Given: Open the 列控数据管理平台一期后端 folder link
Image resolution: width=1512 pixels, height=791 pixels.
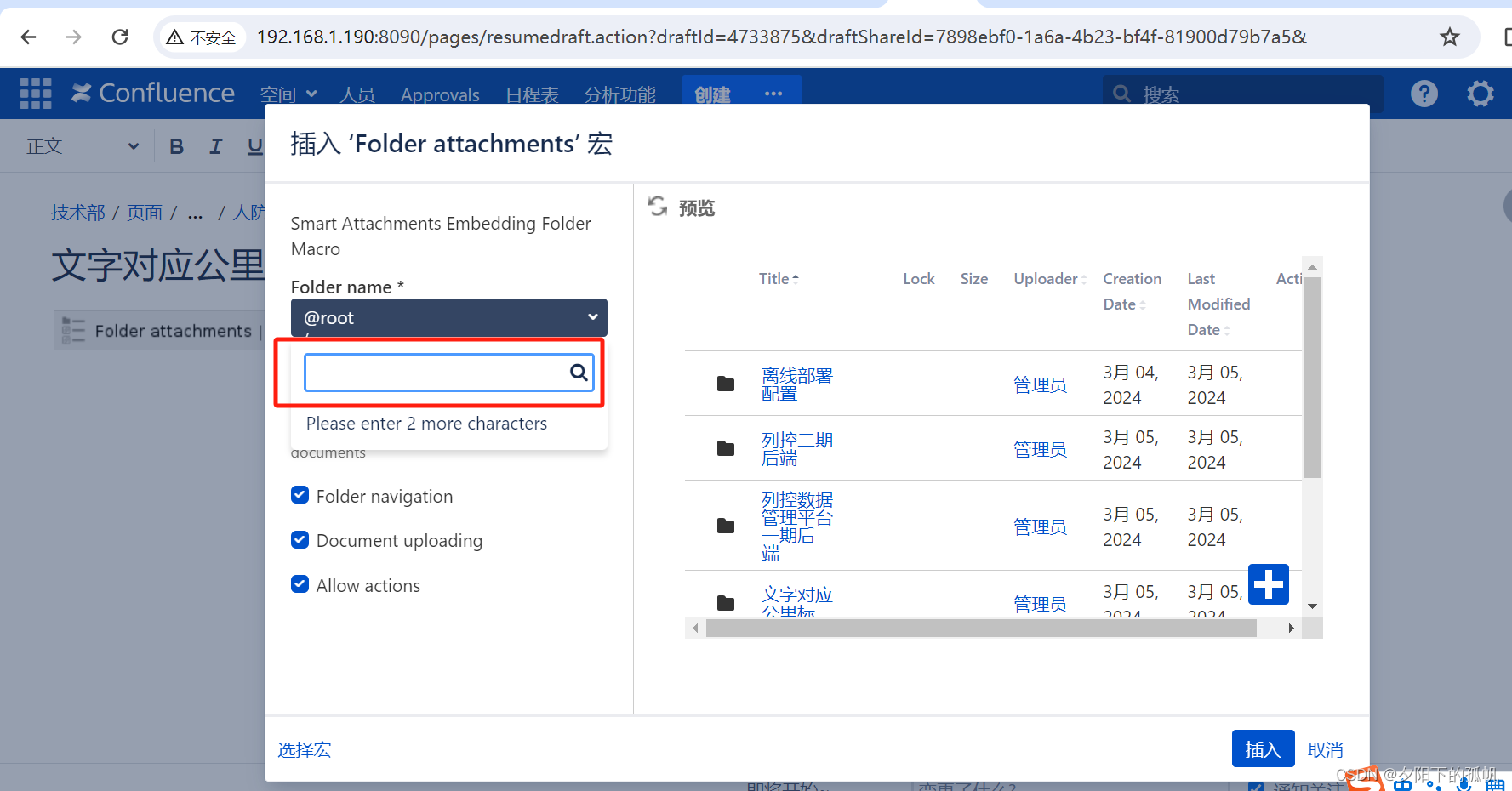Looking at the screenshot, I should pos(796,526).
